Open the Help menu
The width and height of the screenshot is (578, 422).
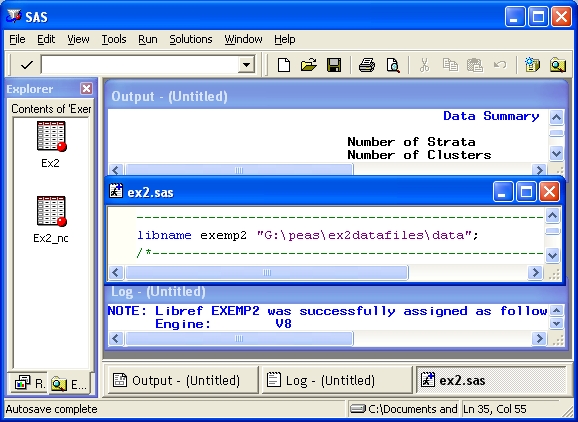tap(285, 39)
